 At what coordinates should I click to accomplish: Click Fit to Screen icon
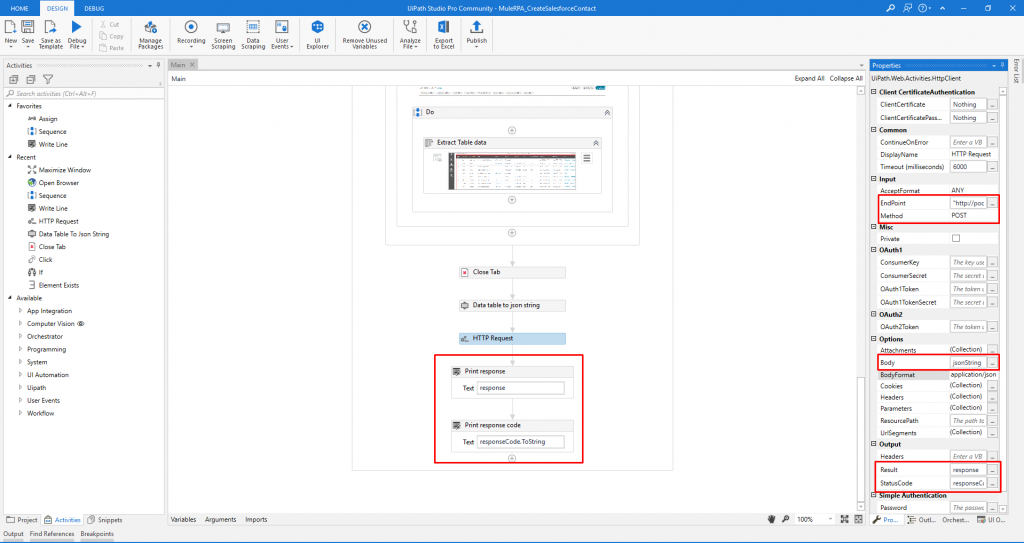(844, 519)
